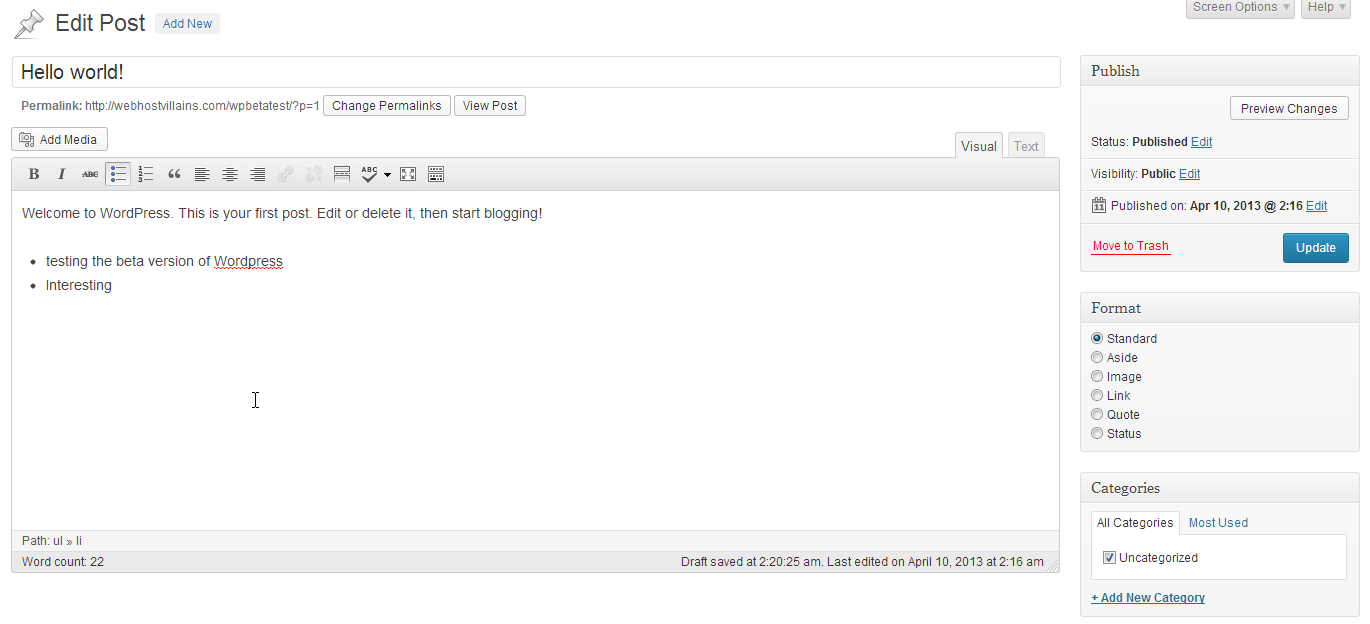Click the Update button
This screenshot has width=1370, height=624.
point(1315,248)
